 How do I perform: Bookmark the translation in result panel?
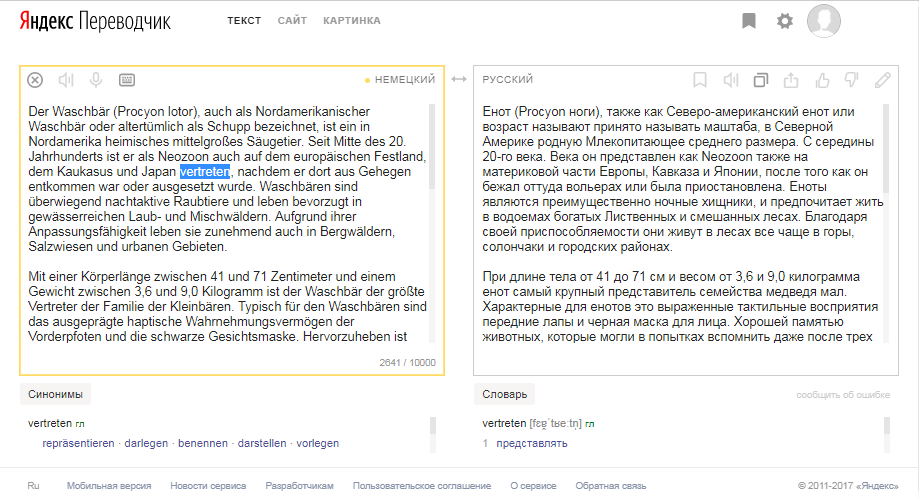click(700, 80)
